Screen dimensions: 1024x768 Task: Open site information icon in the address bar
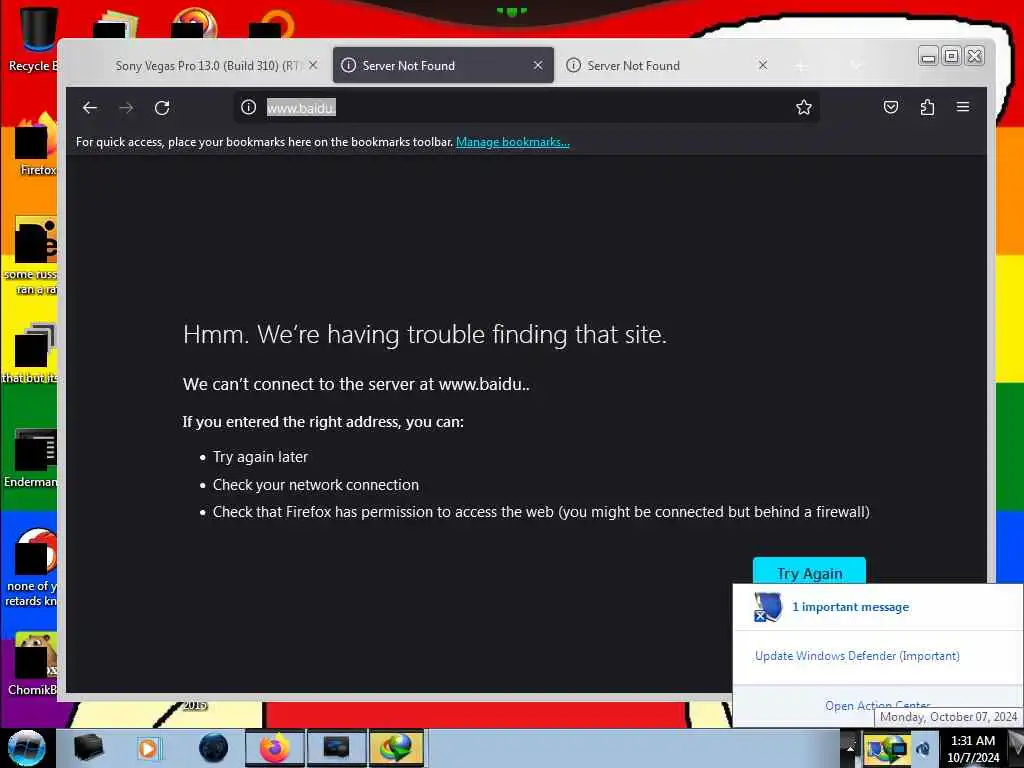point(248,107)
